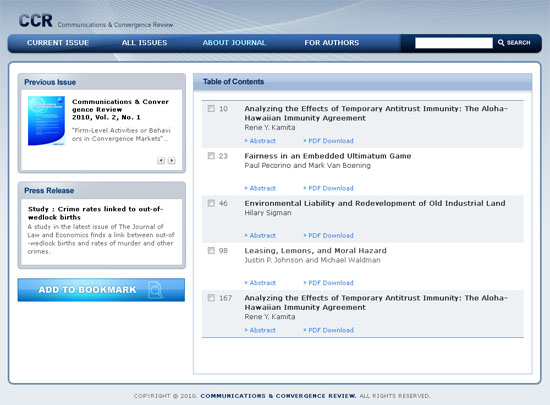Viewport: 550px width, 405px height.
Task: Click the Add to Bookmark button
Action: click(101, 290)
